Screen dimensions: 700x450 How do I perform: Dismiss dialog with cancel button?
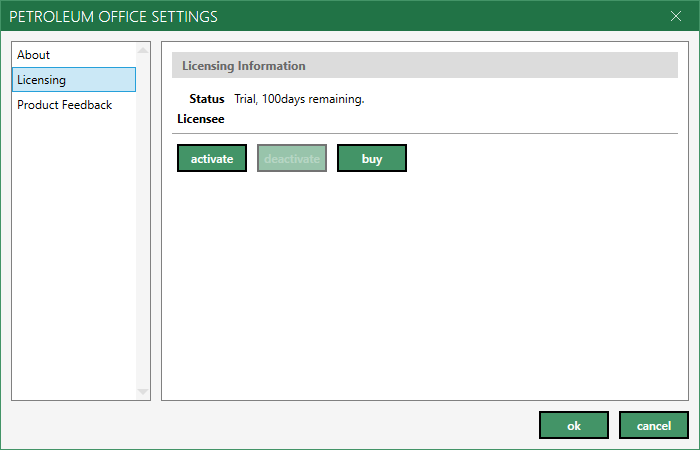654,425
